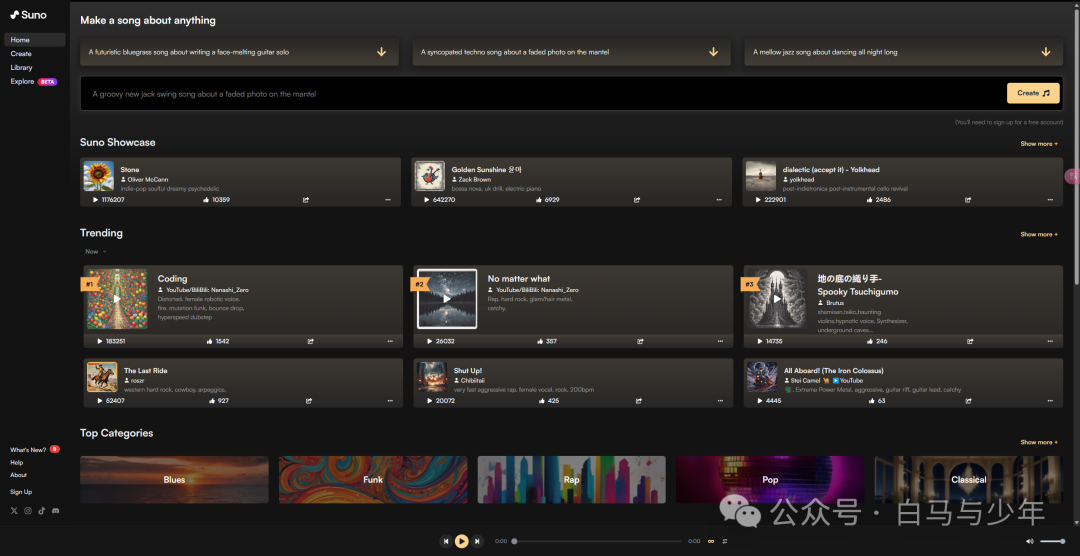Skip to next track in player bar
1080x556 pixels.
point(477,541)
